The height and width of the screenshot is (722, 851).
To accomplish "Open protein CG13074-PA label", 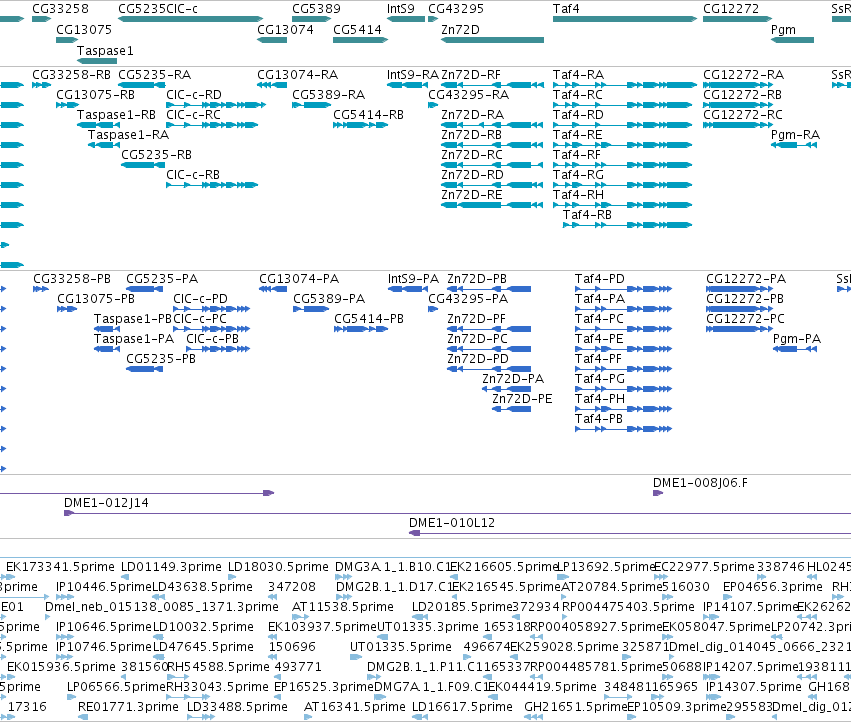I will (x=299, y=278).
